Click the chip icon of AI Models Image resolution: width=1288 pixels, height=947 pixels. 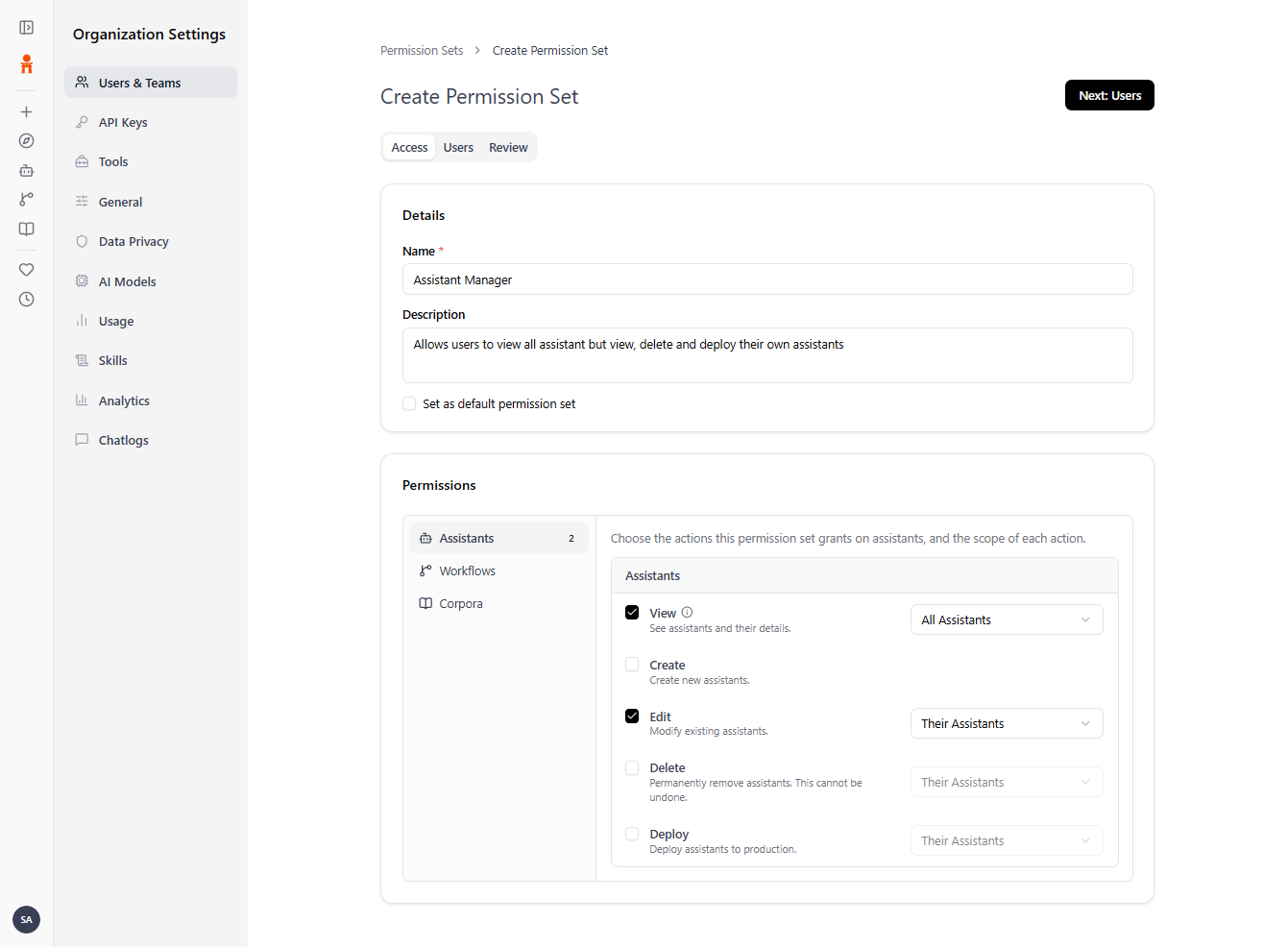point(82,281)
